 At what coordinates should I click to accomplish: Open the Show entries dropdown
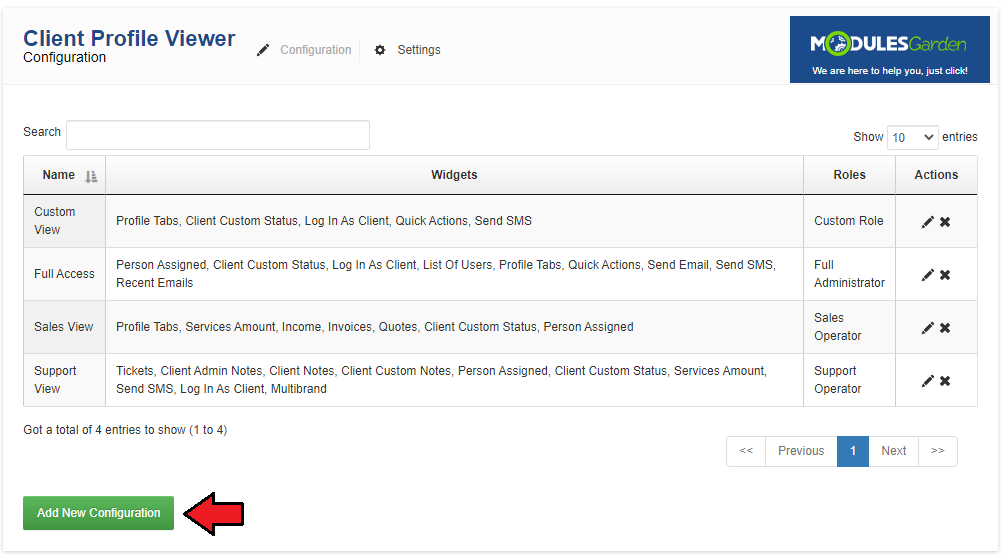coord(913,137)
